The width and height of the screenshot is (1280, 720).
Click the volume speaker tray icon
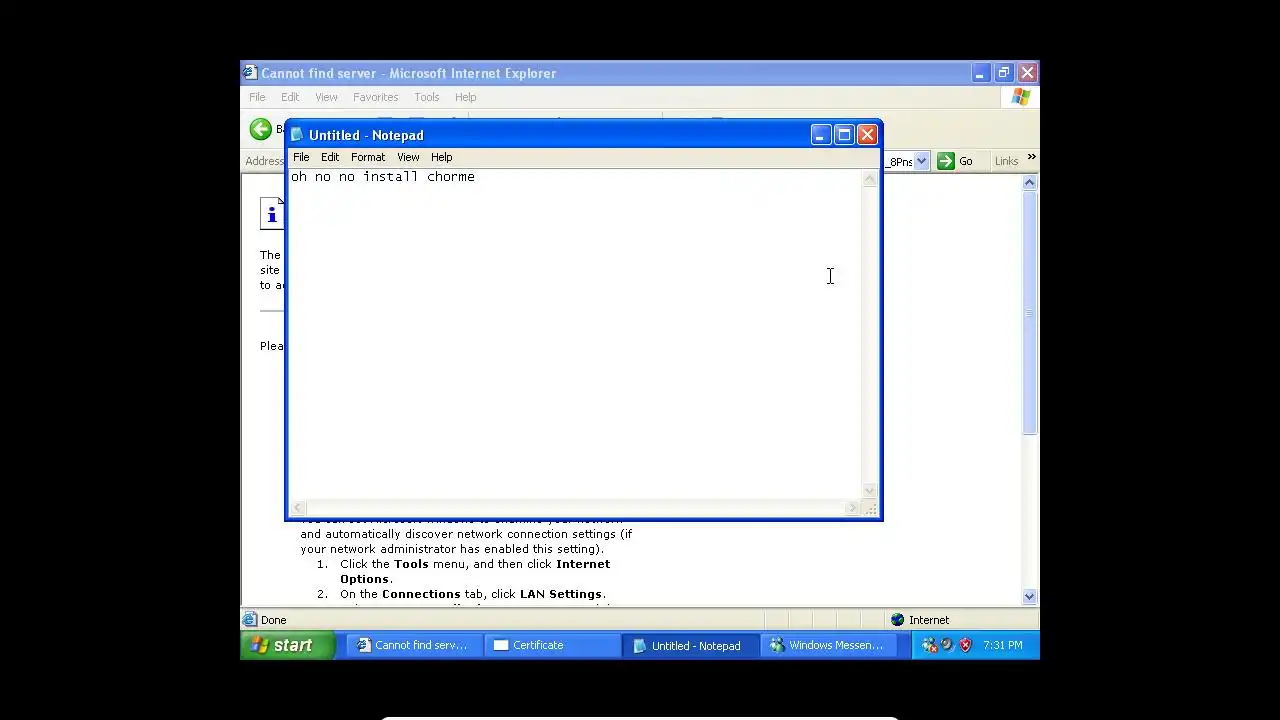pos(947,645)
